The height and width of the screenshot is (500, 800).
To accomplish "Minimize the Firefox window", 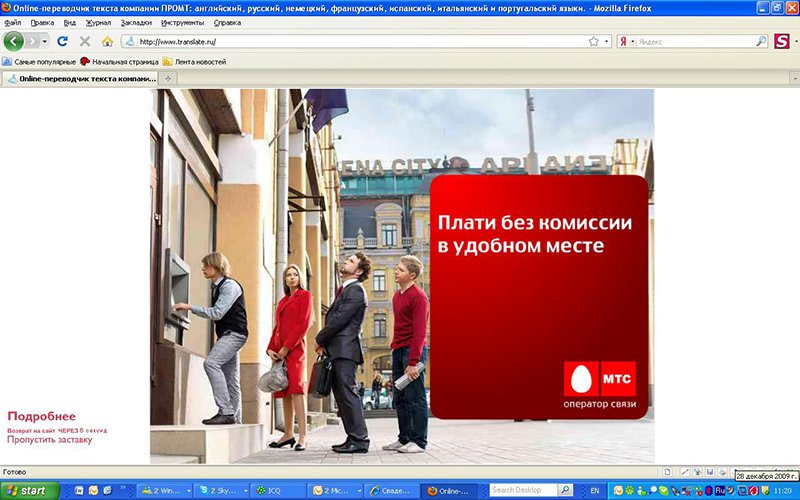I will click(x=763, y=8).
